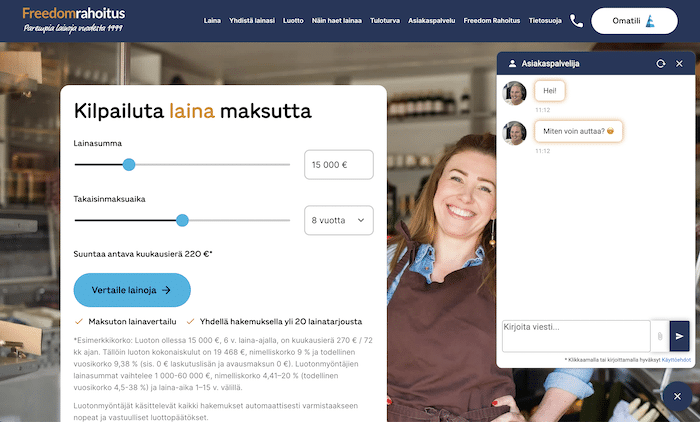The width and height of the screenshot is (700, 422).
Task: Open the 8 vuotta dropdown
Action: pos(339,220)
